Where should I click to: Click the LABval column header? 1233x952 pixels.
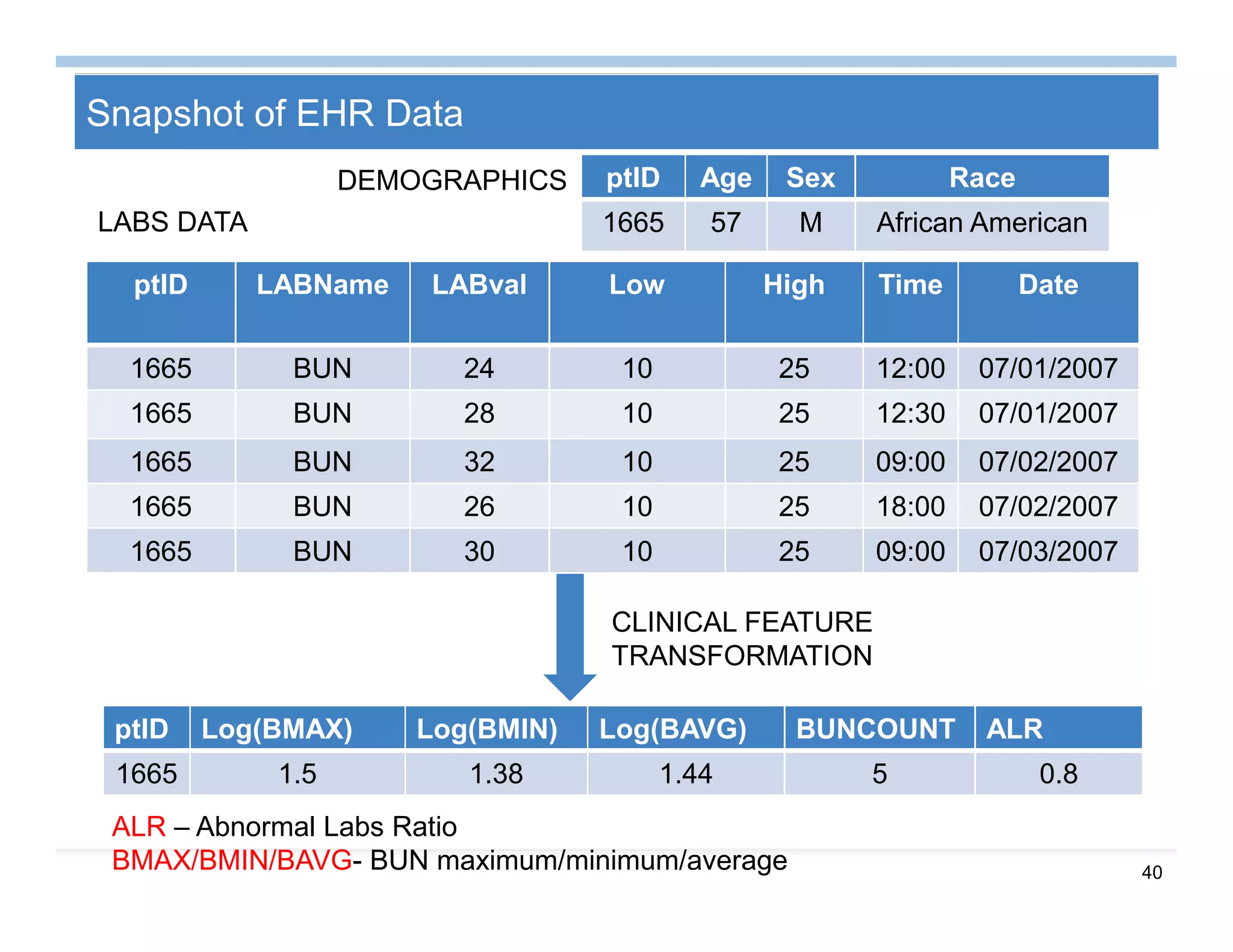[479, 302]
